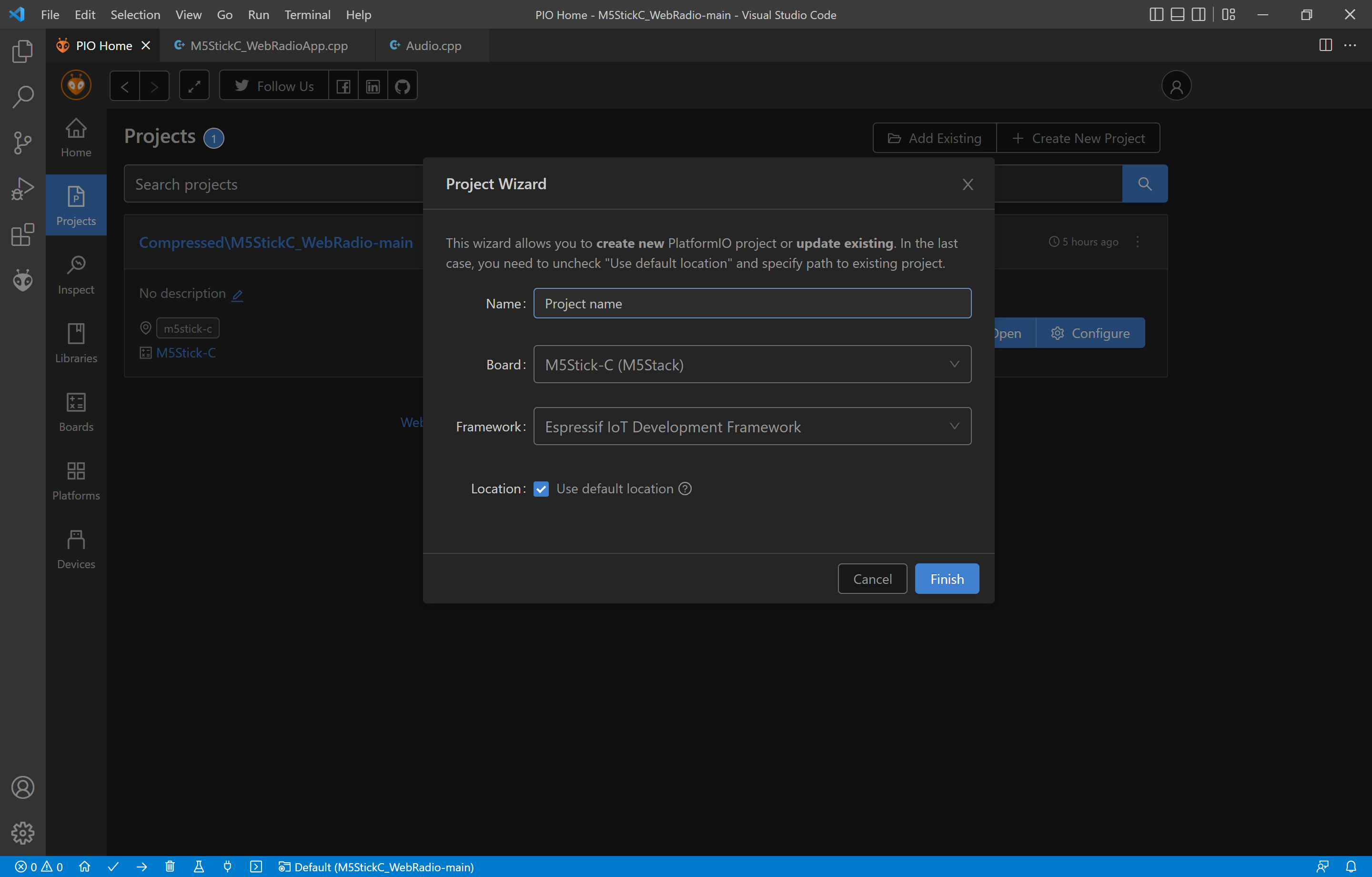Open Run and Debug view

(x=23, y=189)
